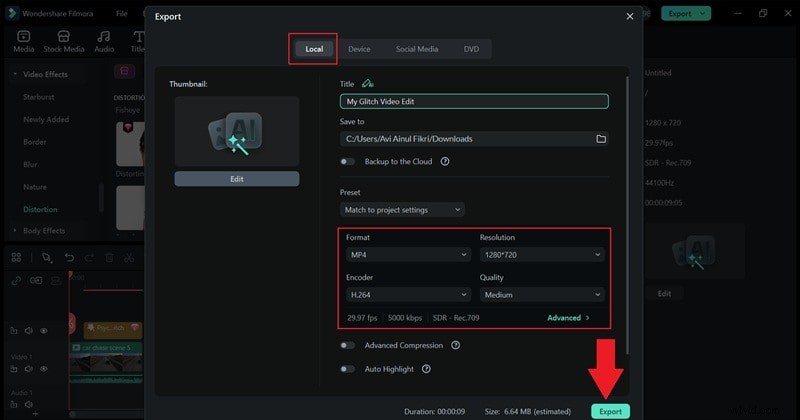Click Edit button under the thumbnail
This screenshot has height=420, width=800.
coord(236,179)
